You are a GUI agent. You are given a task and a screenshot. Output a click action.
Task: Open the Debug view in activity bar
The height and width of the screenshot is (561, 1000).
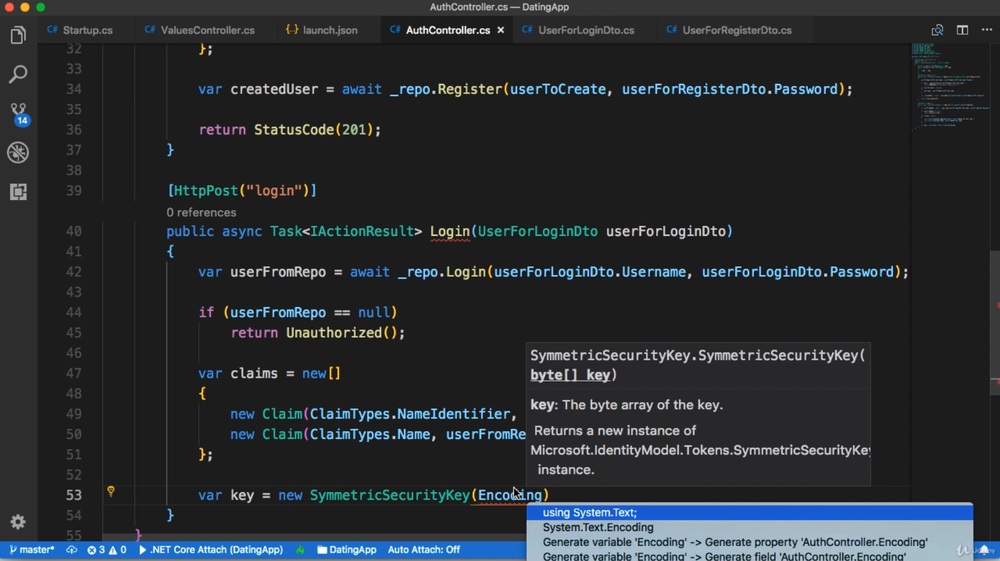coord(18,152)
